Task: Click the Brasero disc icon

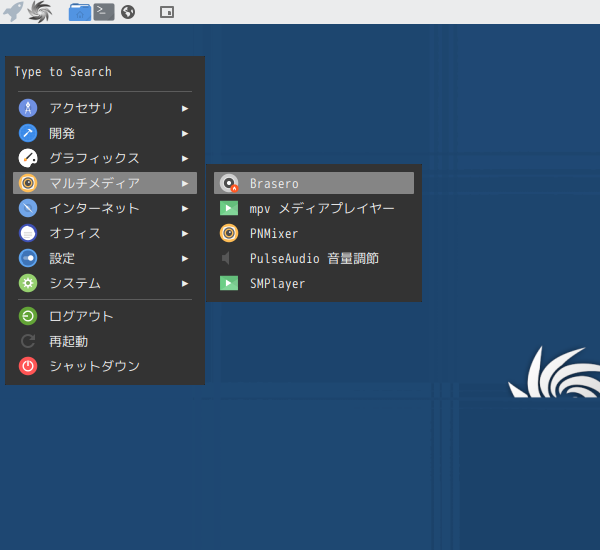Action: pos(229,183)
